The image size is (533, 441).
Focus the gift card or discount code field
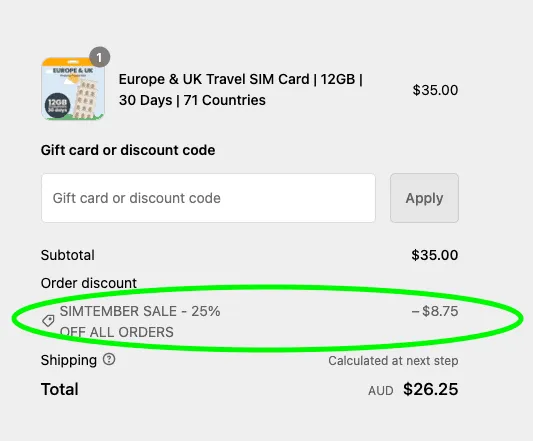[x=208, y=198]
